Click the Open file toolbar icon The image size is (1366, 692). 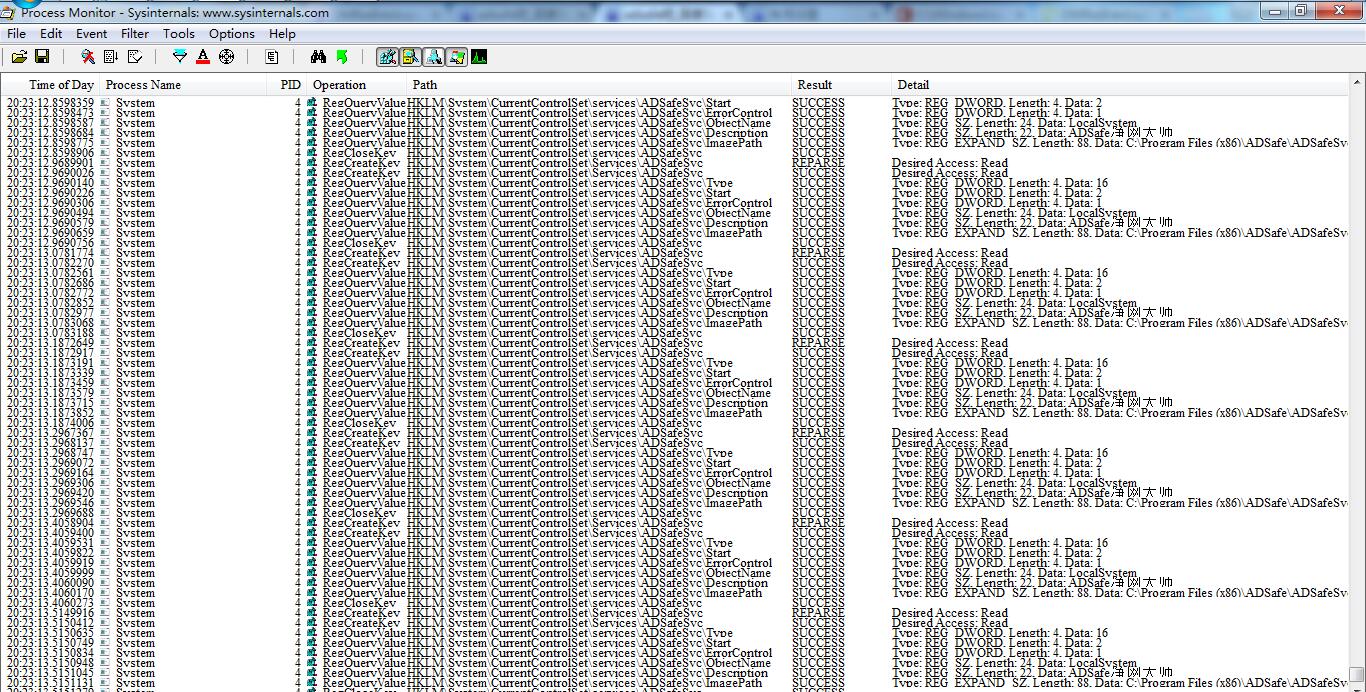(x=19, y=57)
